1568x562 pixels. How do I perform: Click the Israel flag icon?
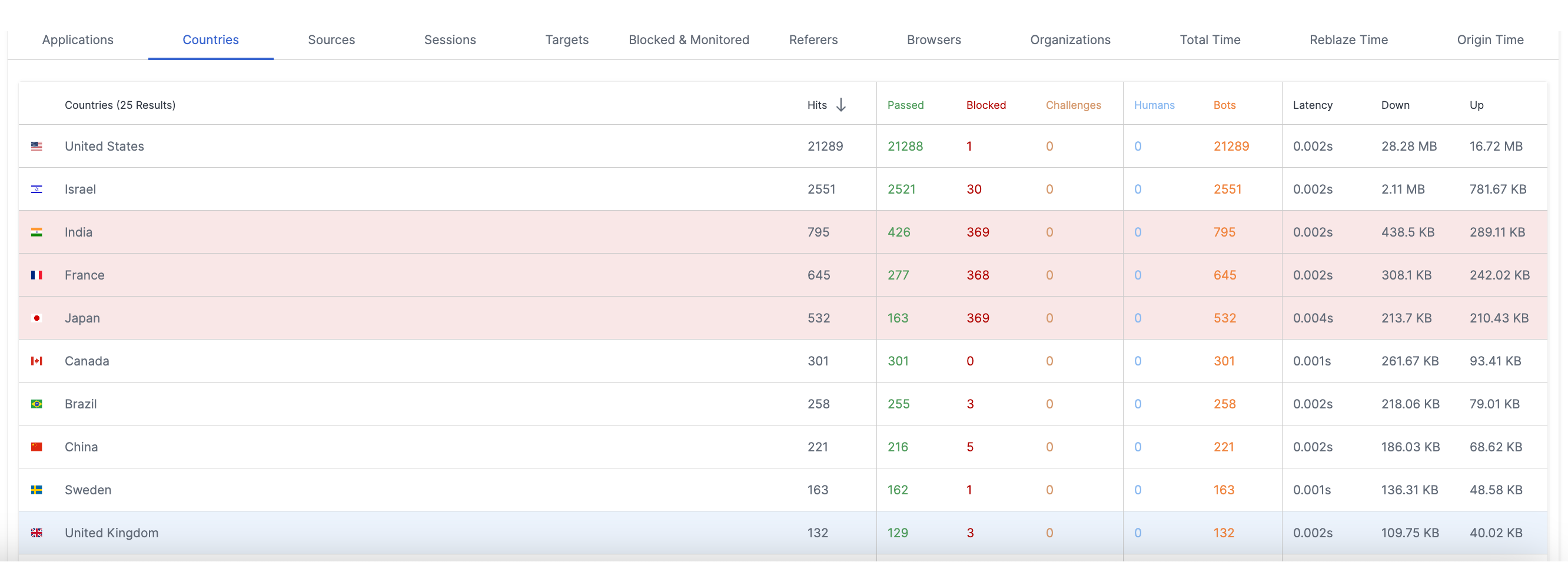coord(36,189)
